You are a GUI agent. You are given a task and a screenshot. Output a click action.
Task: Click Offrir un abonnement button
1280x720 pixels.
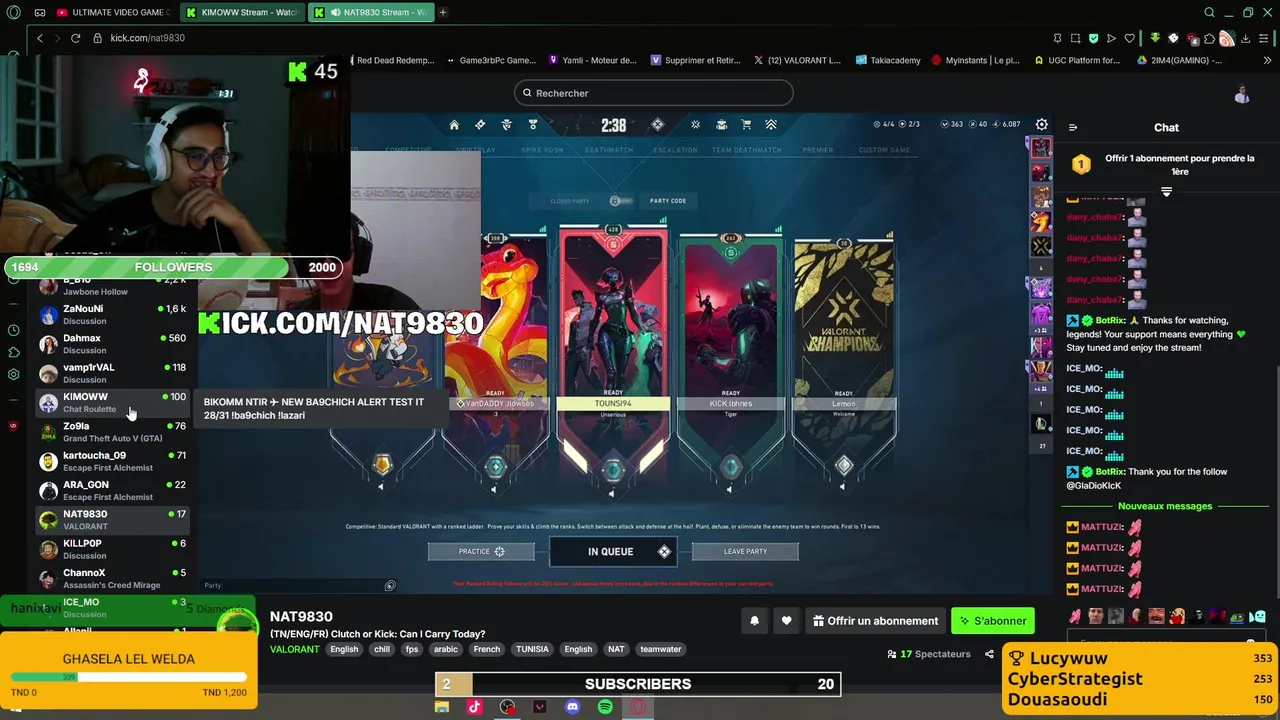[875, 621]
